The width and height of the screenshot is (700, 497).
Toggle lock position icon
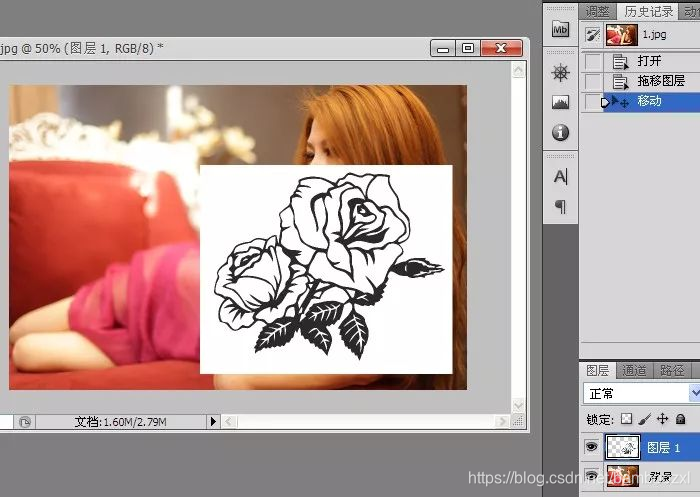coord(662,418)
